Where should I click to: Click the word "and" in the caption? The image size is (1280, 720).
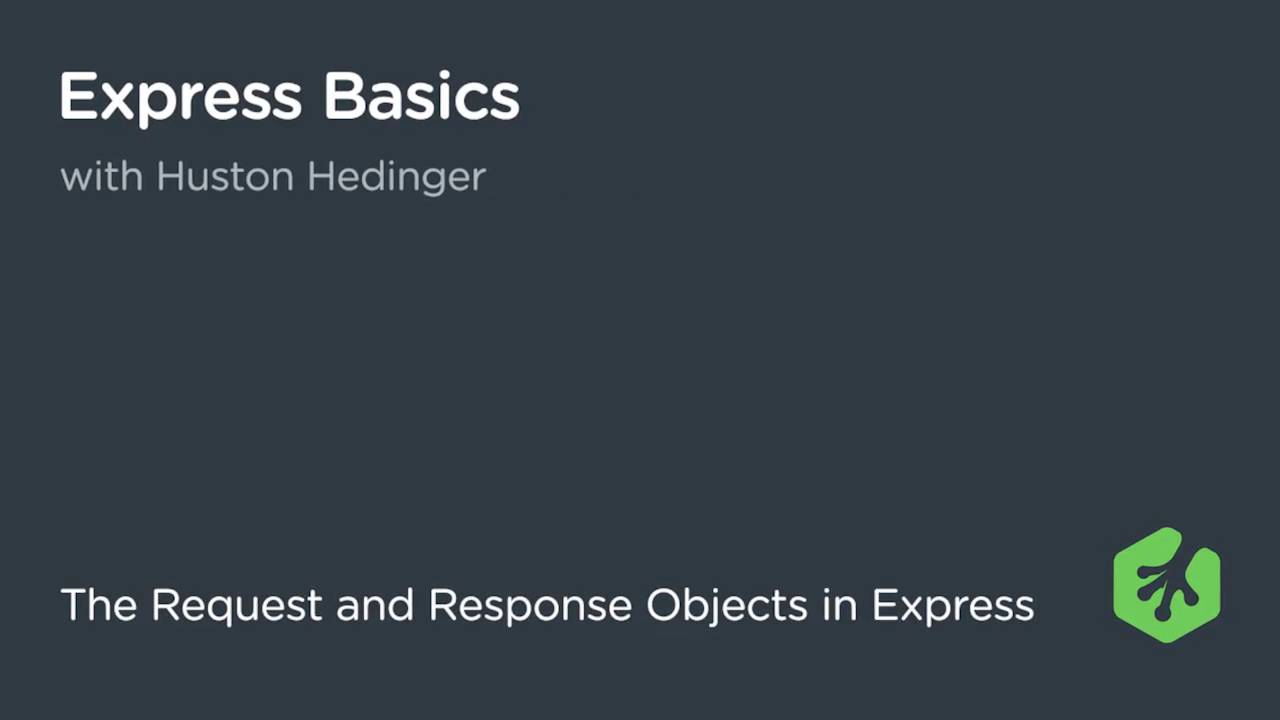377,605
